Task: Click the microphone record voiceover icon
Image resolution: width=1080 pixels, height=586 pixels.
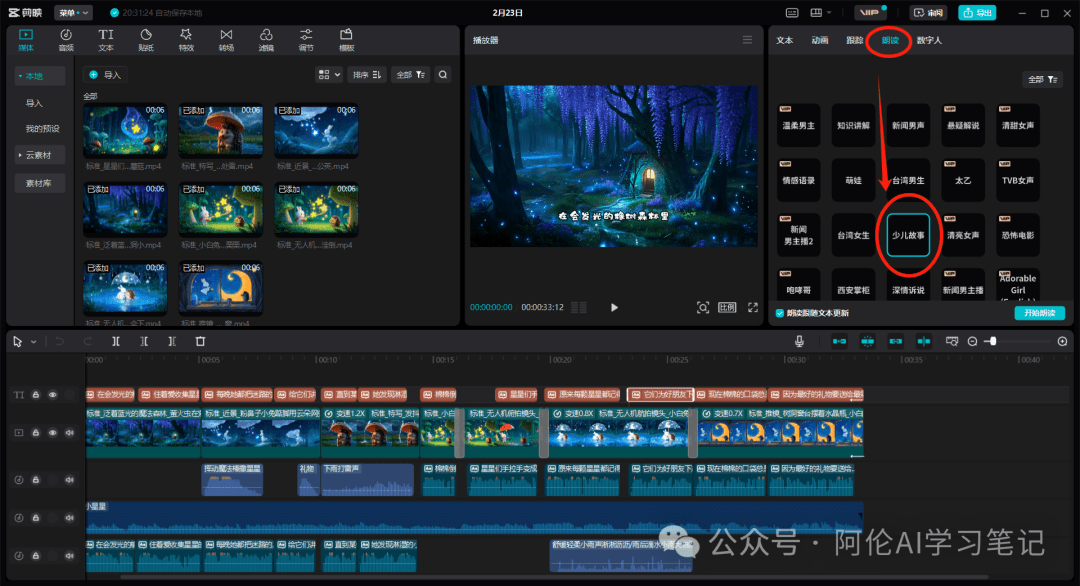Action: tap(799, 342)
